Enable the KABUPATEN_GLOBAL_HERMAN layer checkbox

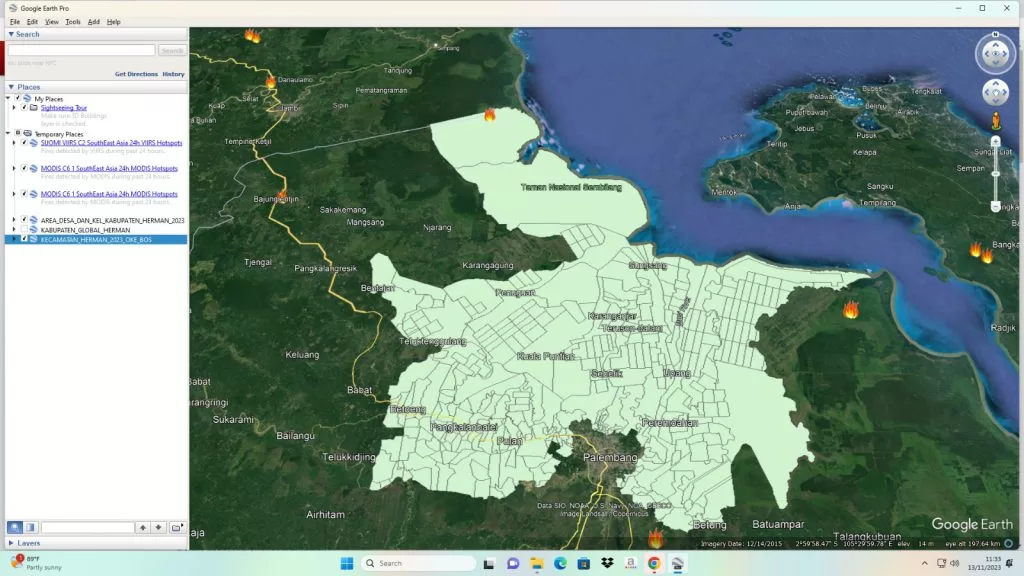(x=24, y=227)
